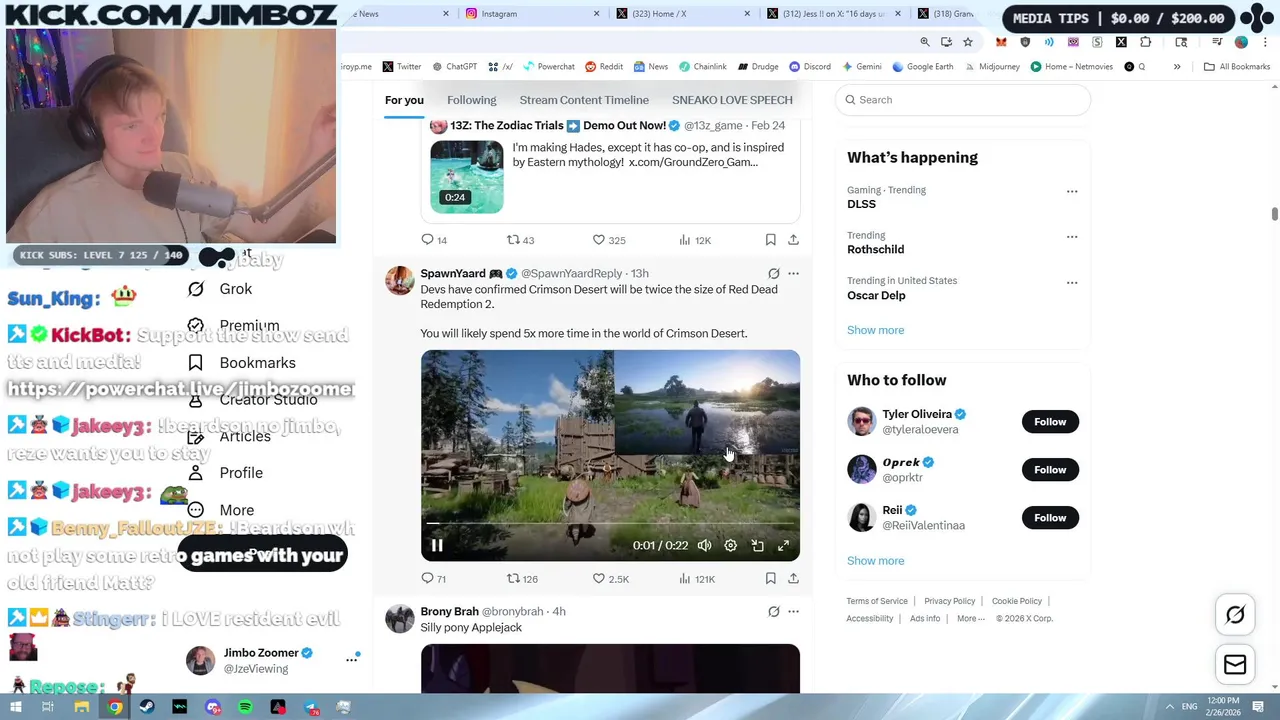Expand hidden bookmarks chevron
Viewport: 1280px width, 720px height.
point(1177,67)
